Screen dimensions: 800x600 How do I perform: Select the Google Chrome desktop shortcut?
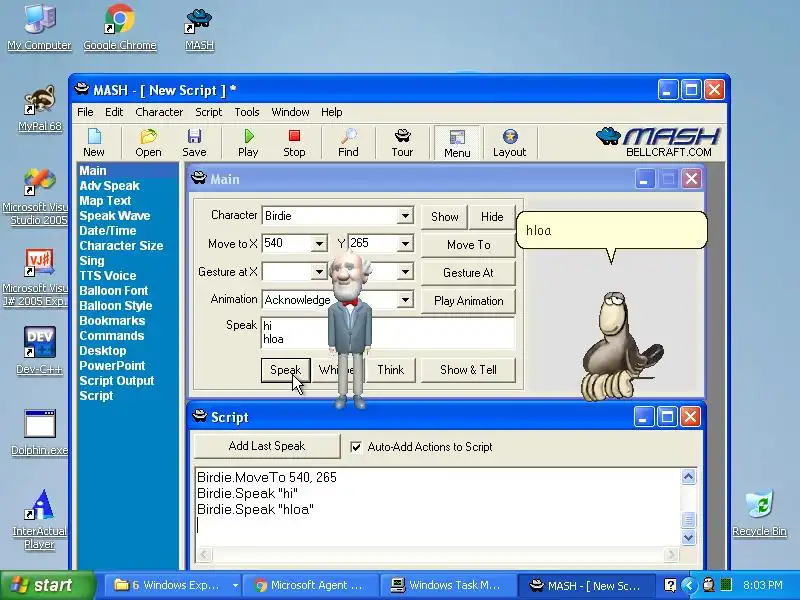click(120, 27)
